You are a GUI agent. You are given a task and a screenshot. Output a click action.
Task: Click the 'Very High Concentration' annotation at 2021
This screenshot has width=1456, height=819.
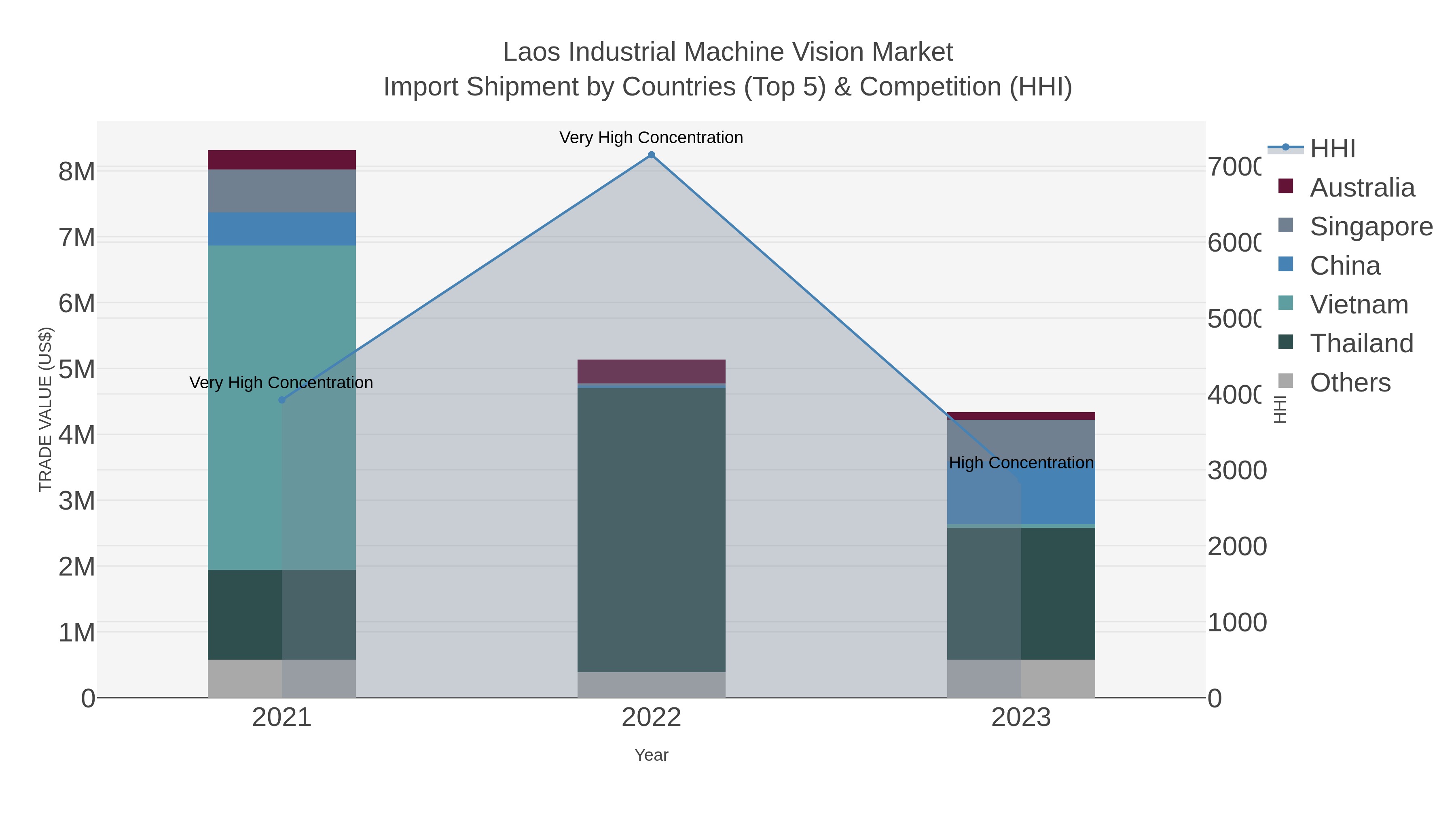(x=281, y=383)
